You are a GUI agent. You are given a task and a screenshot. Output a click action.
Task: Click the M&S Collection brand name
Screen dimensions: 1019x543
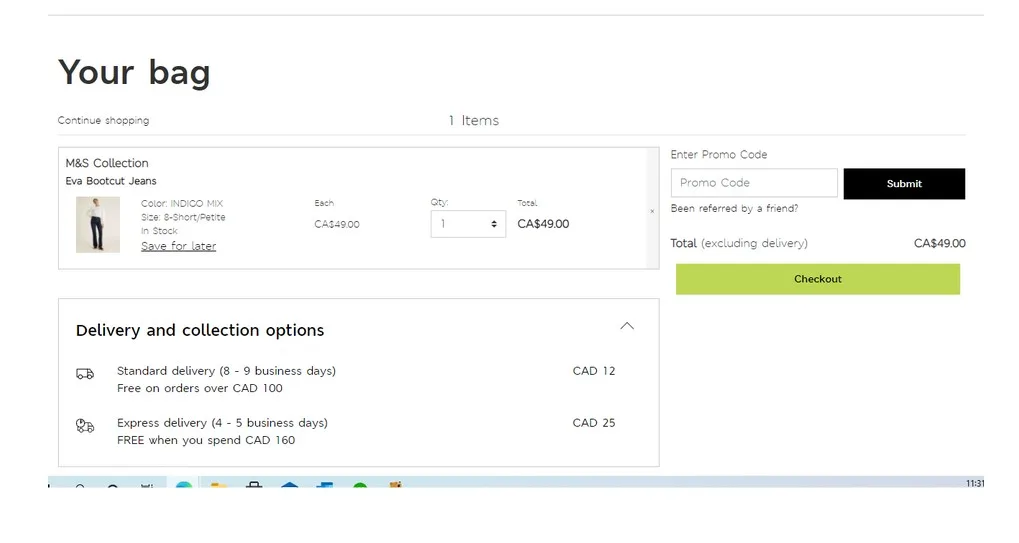point(107,163)
